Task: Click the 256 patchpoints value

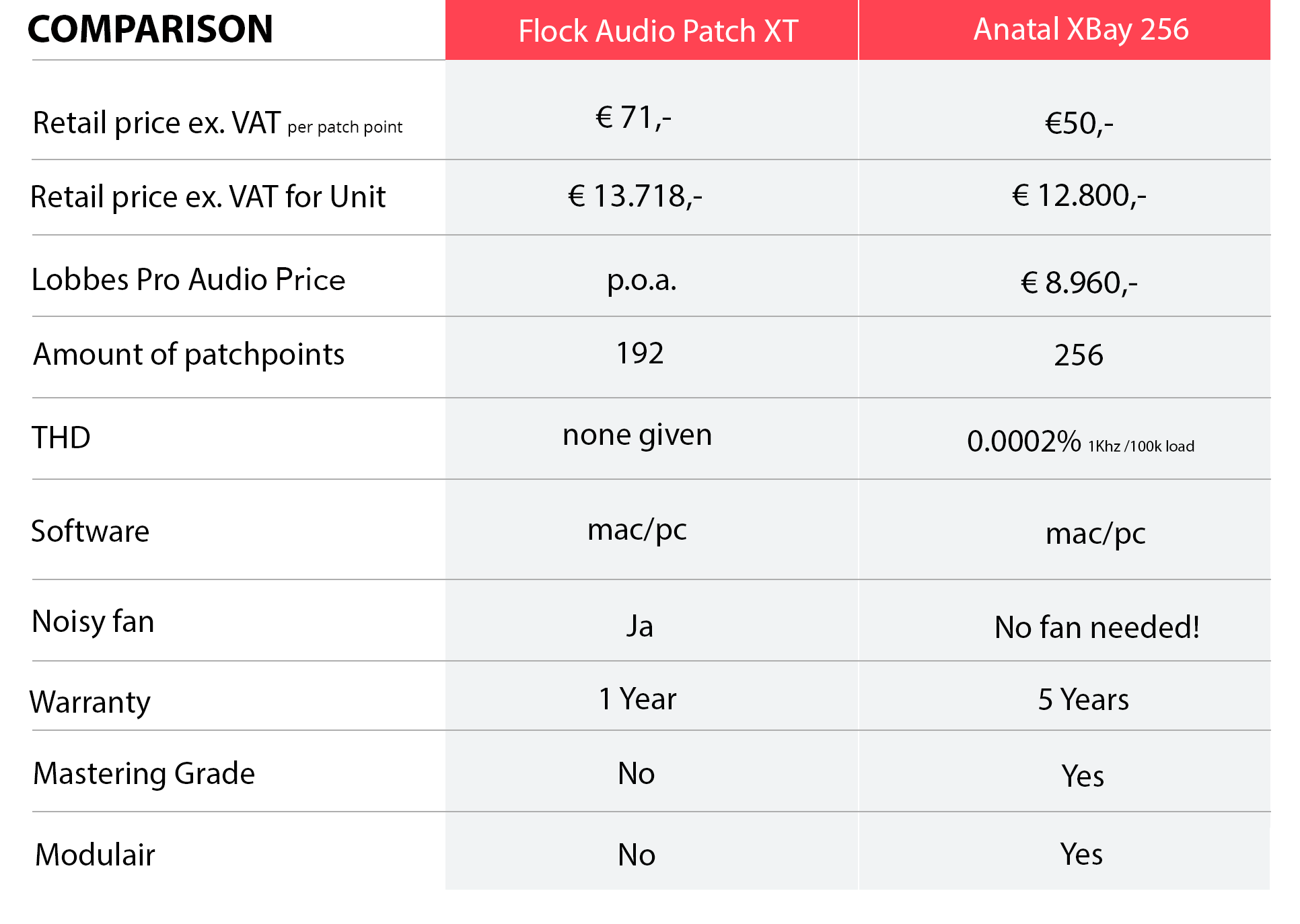Action: tap(1078, 355)
